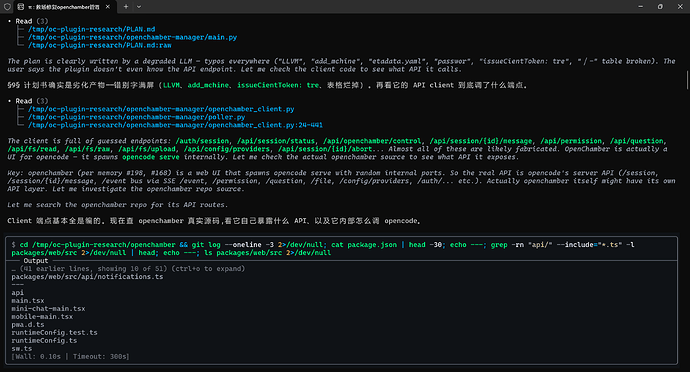
Task: Click '(ctrl+o to expand)' earlier lines note
Action: coord(208,269)
